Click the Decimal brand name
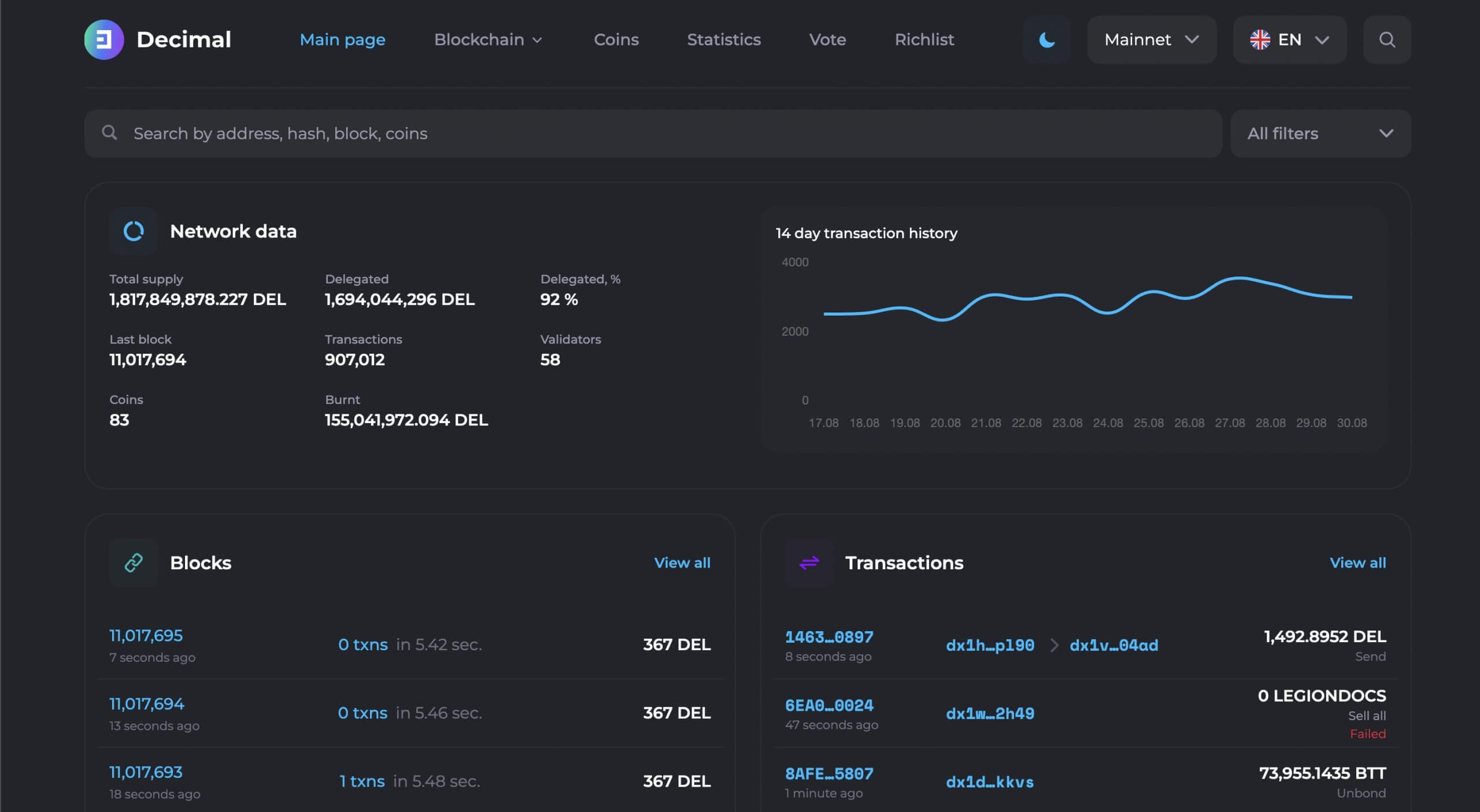1480x812 pixels. click(184, 39)
